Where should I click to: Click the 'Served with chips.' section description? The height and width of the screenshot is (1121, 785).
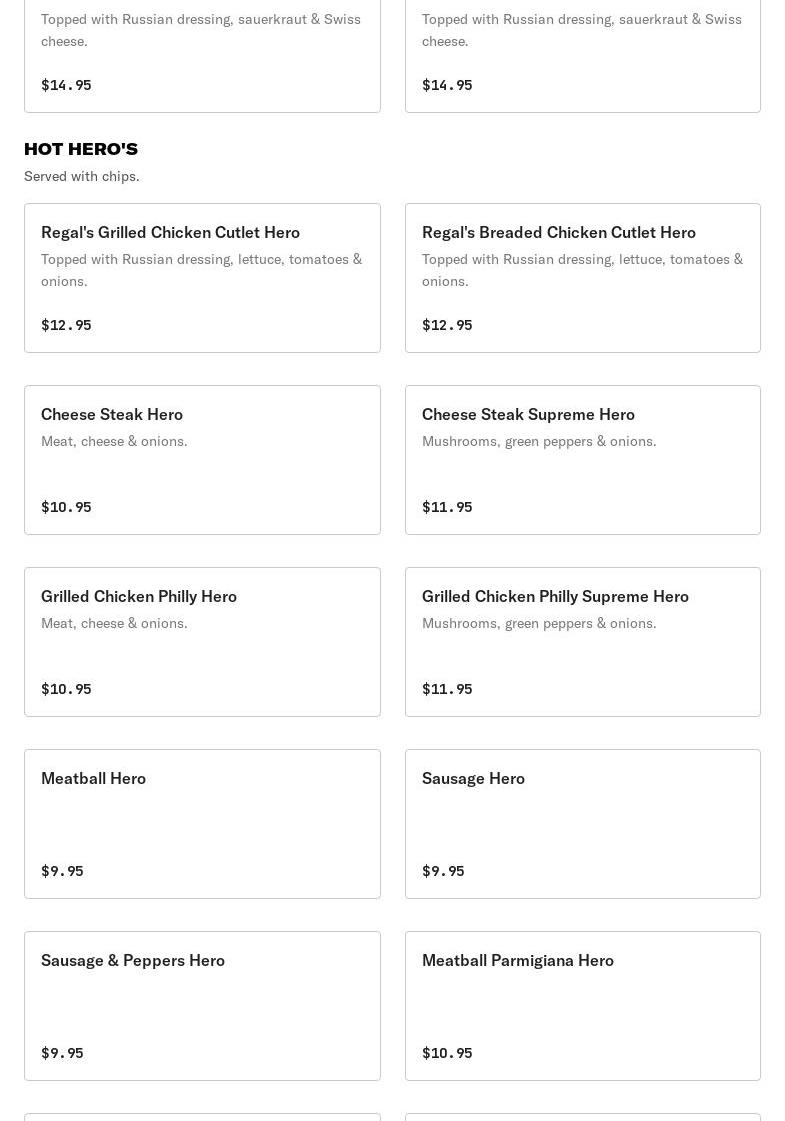tap(82, 176)
